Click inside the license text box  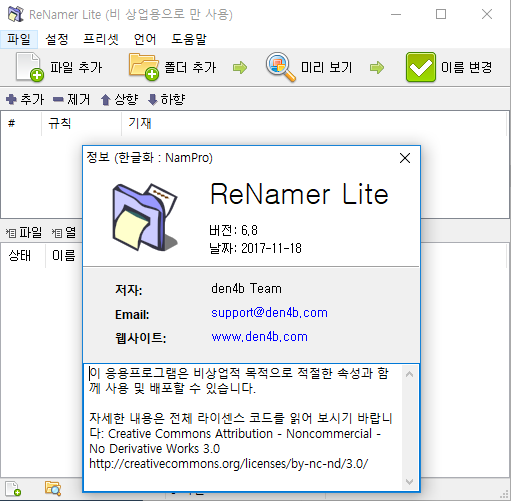click(243, 427)
